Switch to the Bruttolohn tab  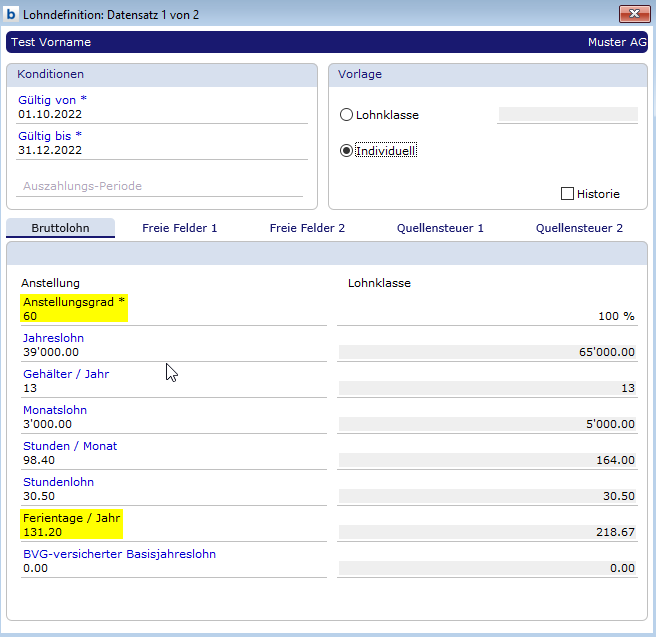[x=60, y=228]
